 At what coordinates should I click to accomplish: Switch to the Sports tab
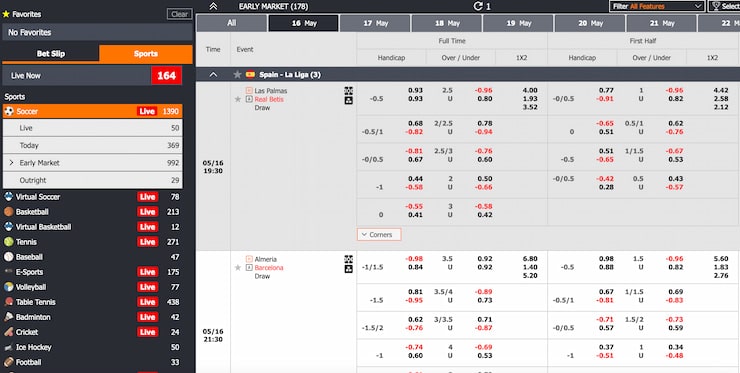tap(146, 54)
